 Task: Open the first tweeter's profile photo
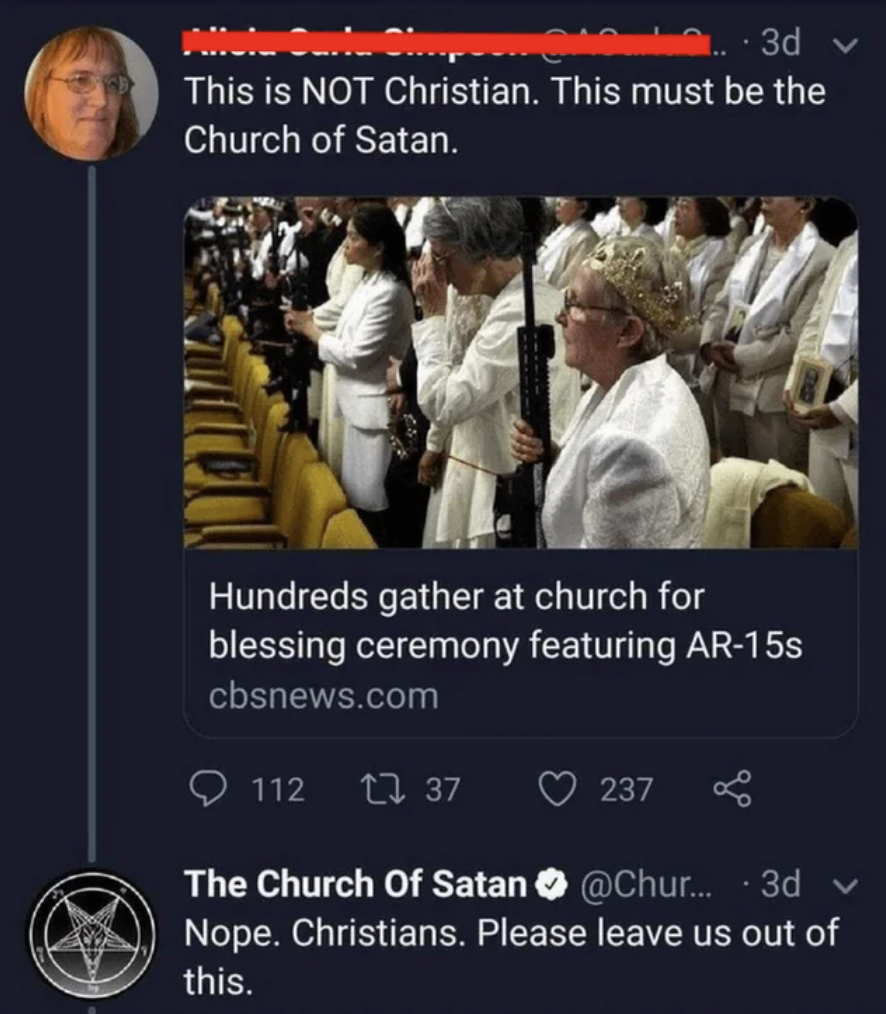point(91,93)
